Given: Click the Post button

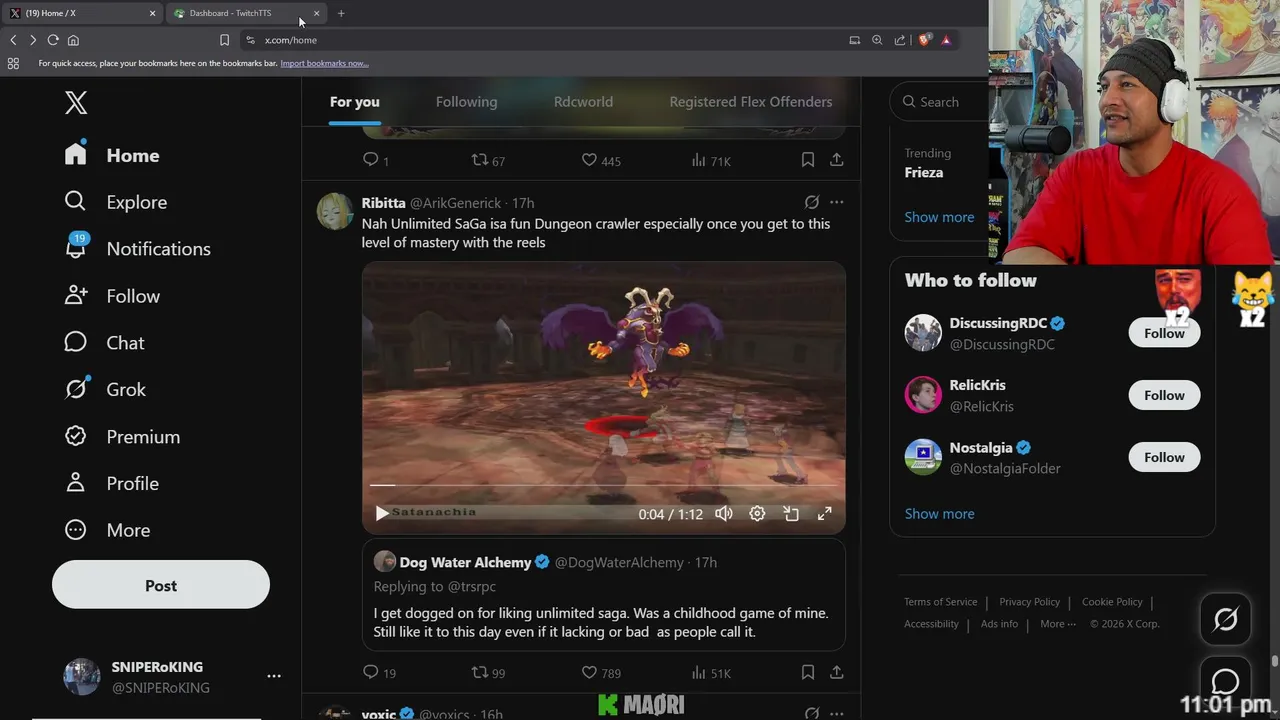Looking at the screenshot, I should click(161, 585).
